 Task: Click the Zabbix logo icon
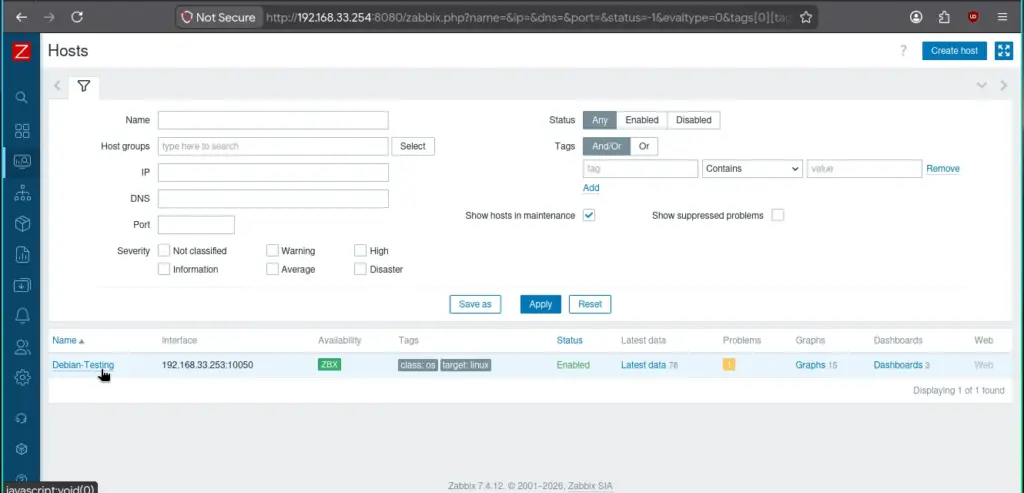point(22,52)
